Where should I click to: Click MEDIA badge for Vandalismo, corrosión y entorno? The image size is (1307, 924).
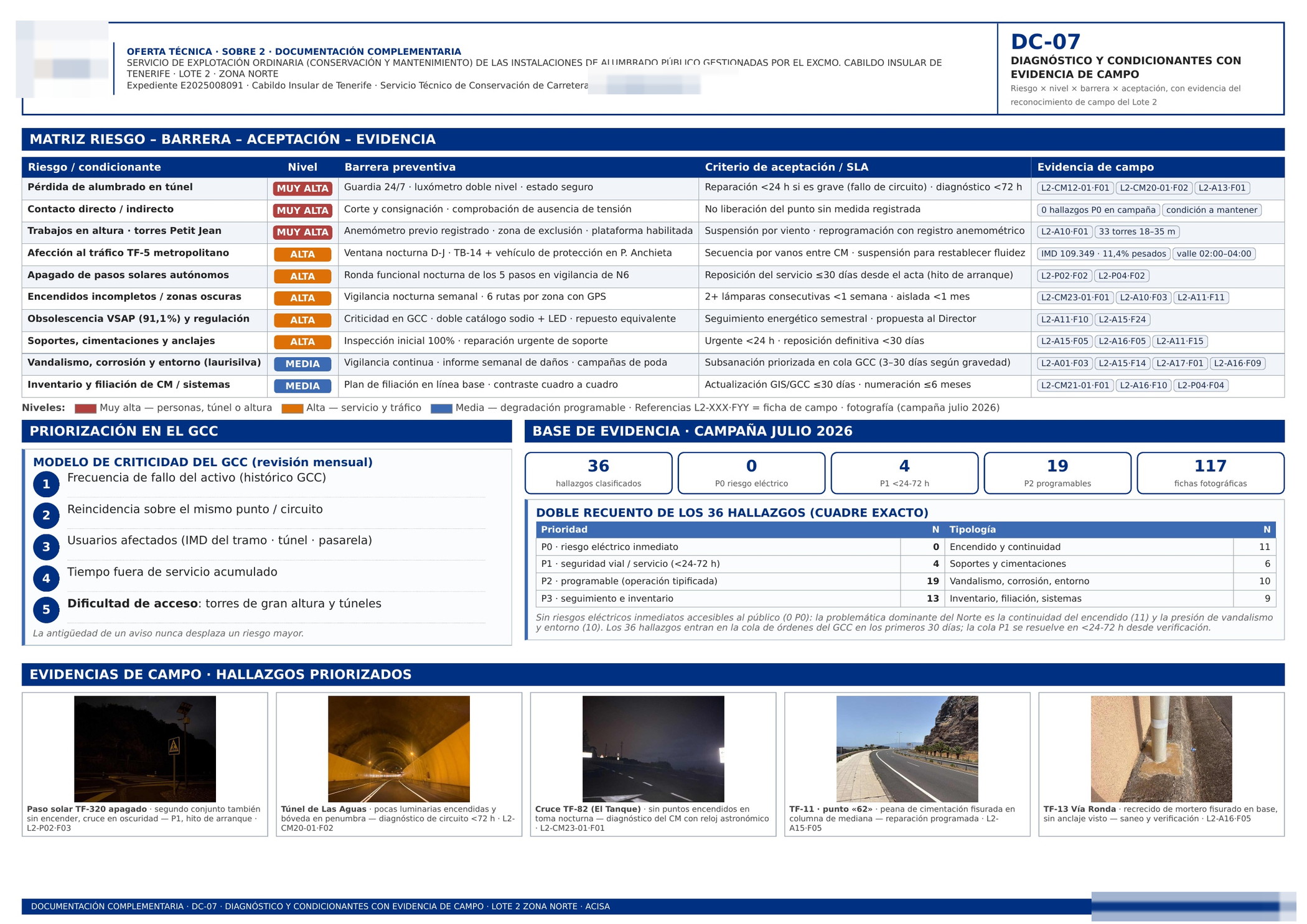pyautogui.click(x=302, y=364)
